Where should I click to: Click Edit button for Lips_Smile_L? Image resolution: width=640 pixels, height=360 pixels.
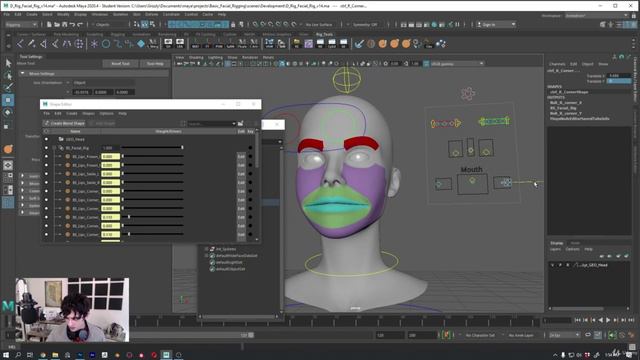(x=241, y=173)
